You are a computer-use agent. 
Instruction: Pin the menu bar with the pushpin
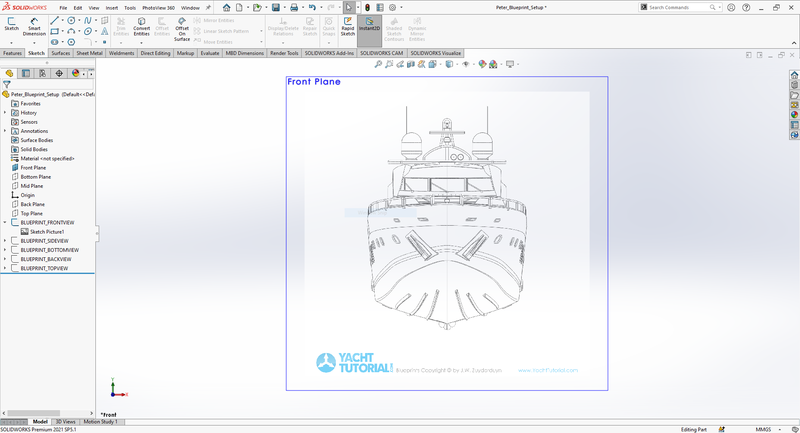pos(208,8)
